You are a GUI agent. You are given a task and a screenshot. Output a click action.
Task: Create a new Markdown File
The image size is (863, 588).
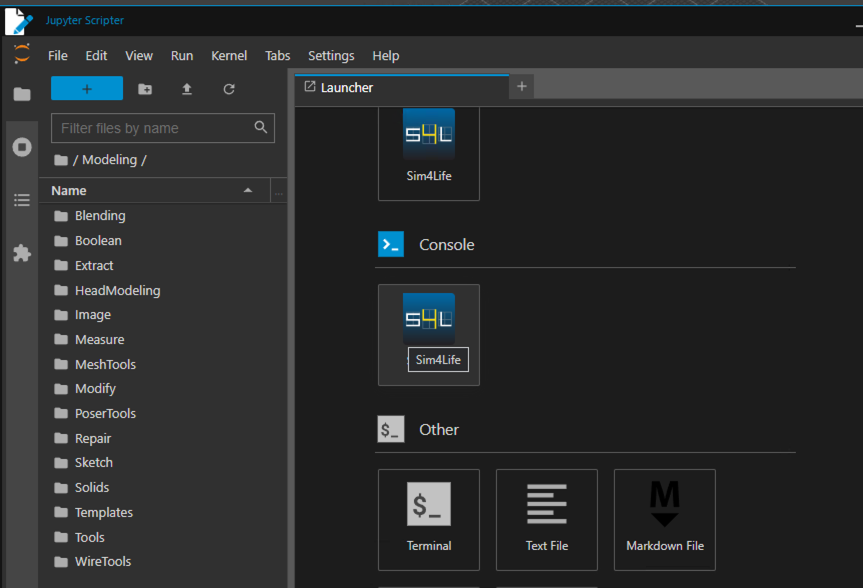click(664, 520)
